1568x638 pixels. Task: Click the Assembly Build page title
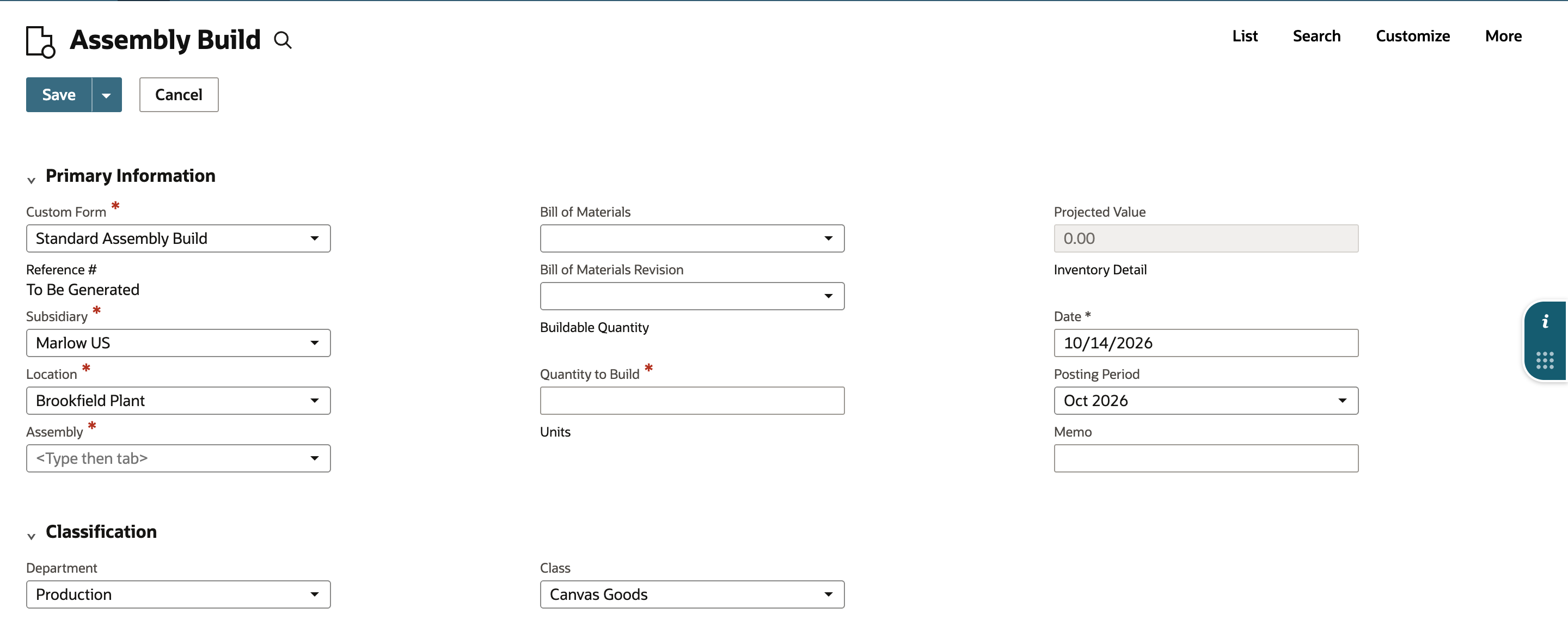(x=165, y=40)
